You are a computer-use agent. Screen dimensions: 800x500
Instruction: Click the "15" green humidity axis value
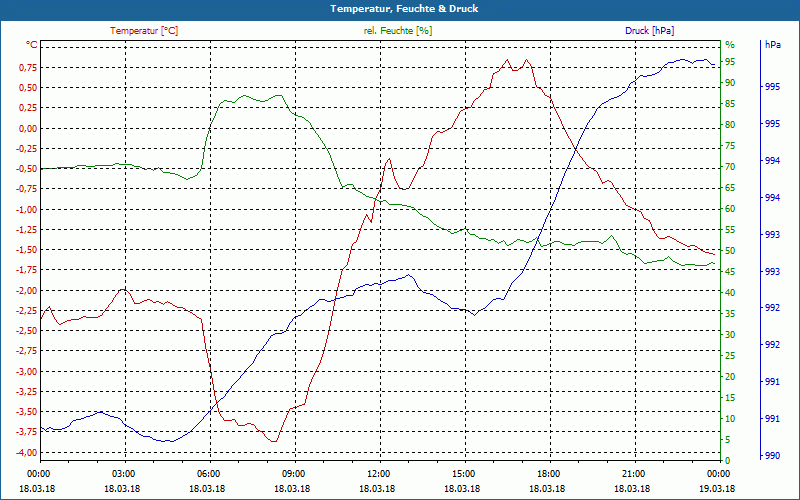pyautogui.click(x=730, y=398)
